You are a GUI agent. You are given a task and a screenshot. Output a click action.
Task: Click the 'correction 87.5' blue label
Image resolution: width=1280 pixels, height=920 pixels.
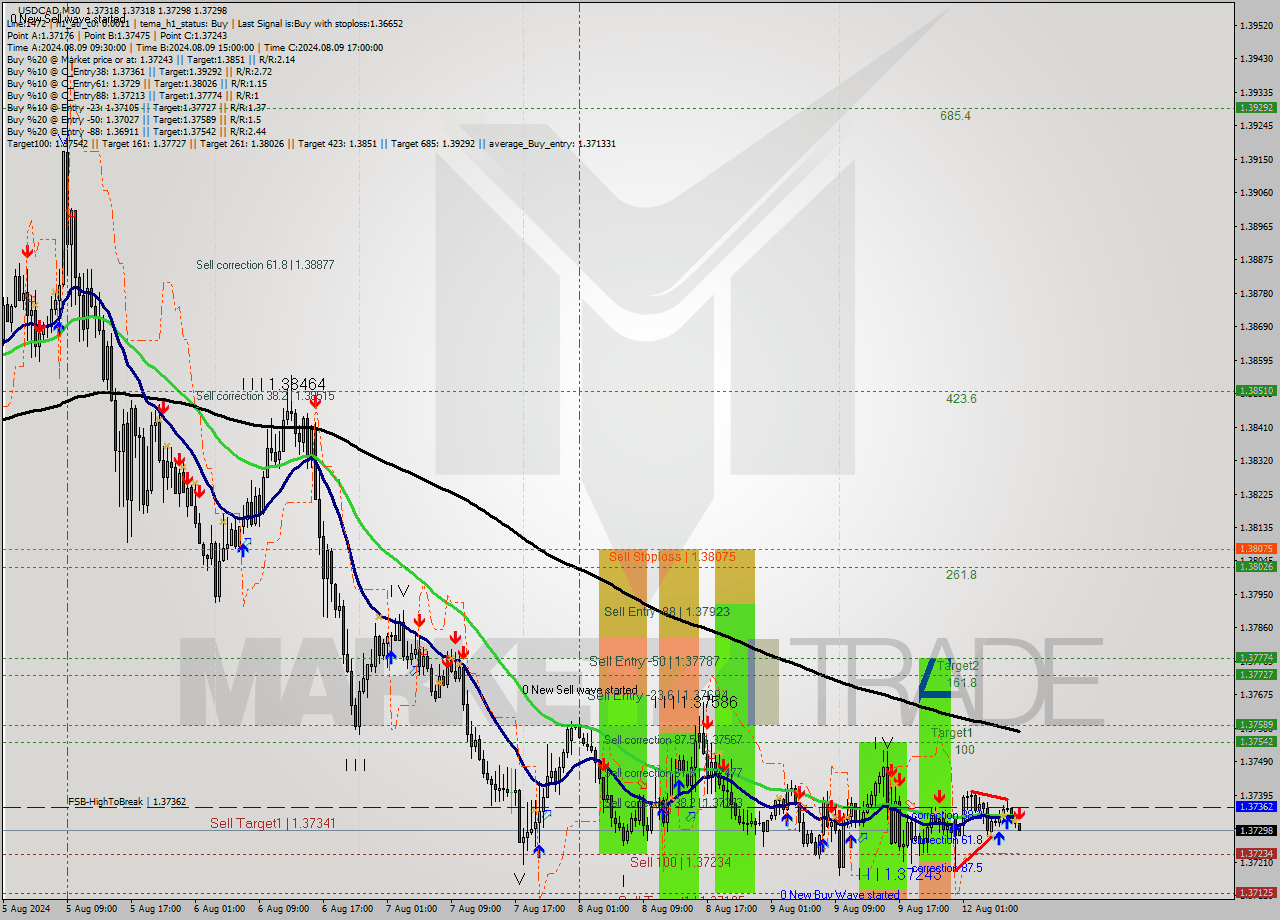click(x=949, y=868)
